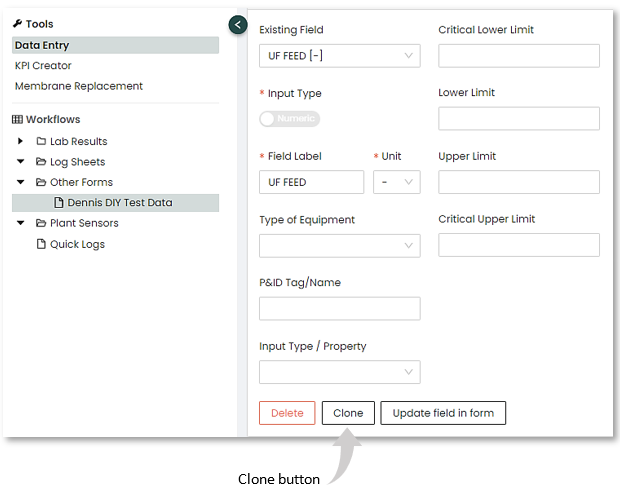Screen dimensions: 620x490
Task: Collapse the sidebar with the arrow icon
Action: point(237,24)
